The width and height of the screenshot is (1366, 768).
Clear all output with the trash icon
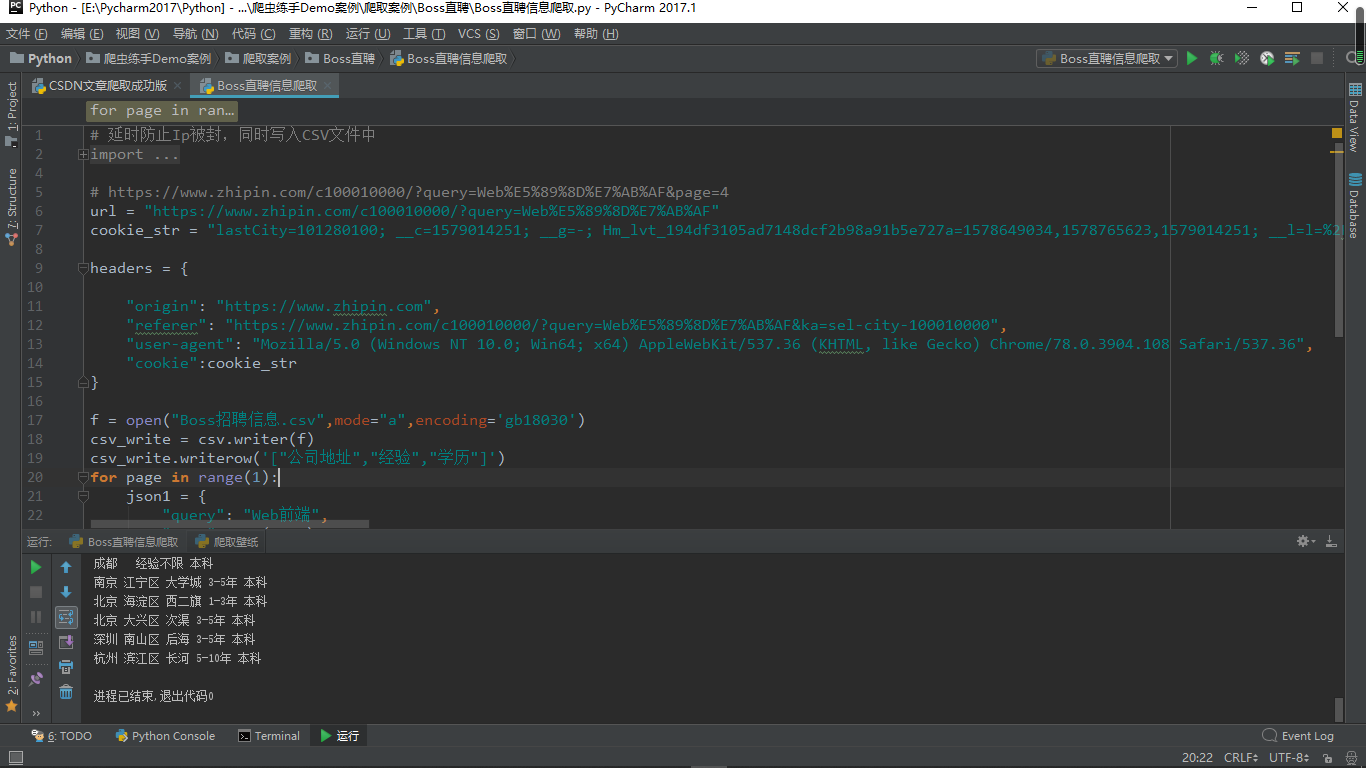click(x=66, y=692)
